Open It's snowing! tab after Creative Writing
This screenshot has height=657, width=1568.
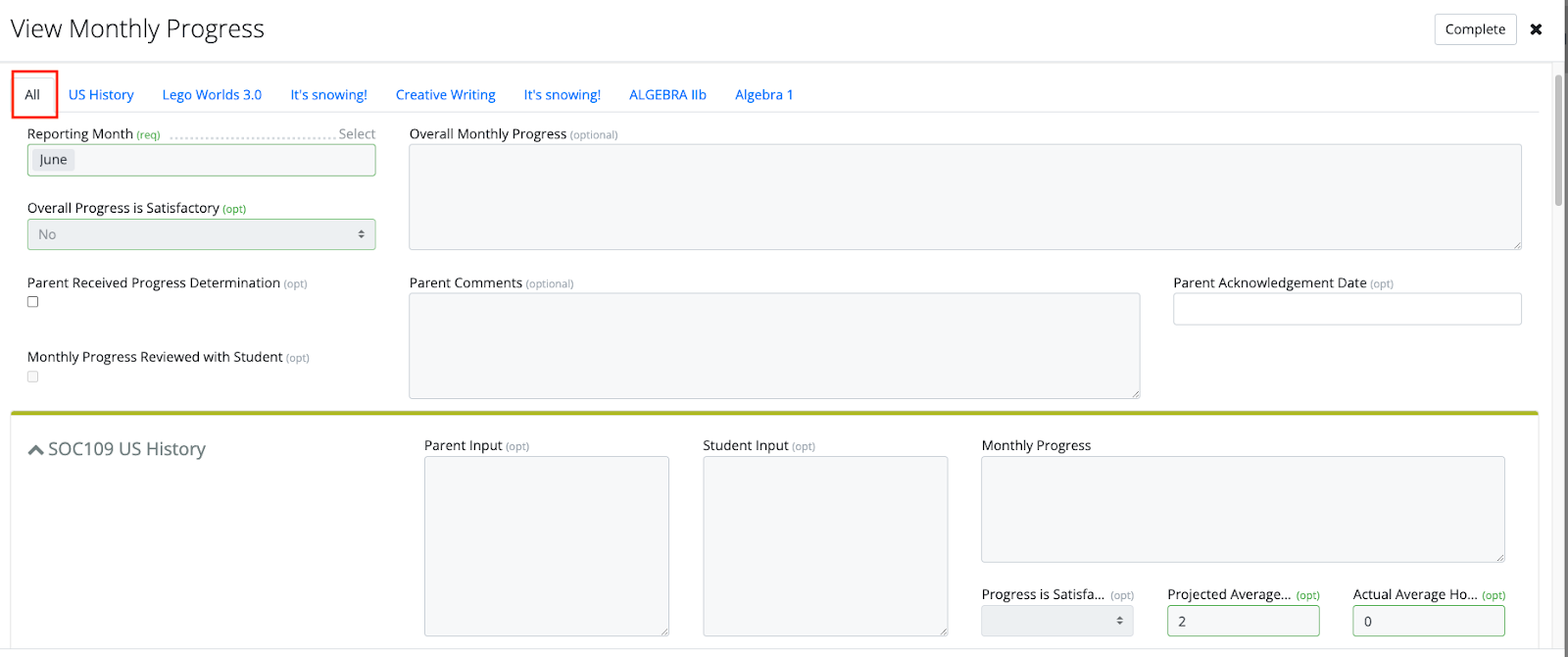(563, 95)
